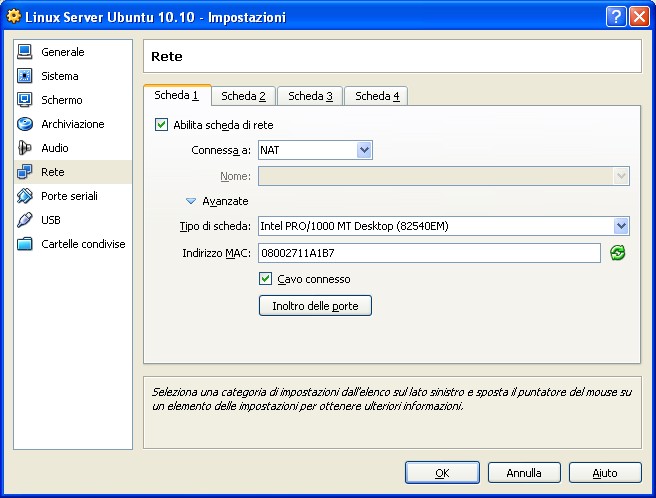Screen dimensions: 656x498
Task: Click the Inoltro delle porte button
Action: tap(315, 305)
